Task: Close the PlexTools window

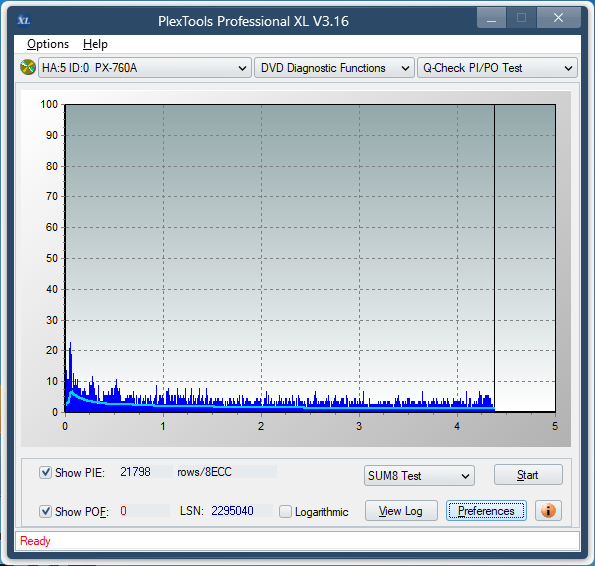Action: [x=558, y=18]
